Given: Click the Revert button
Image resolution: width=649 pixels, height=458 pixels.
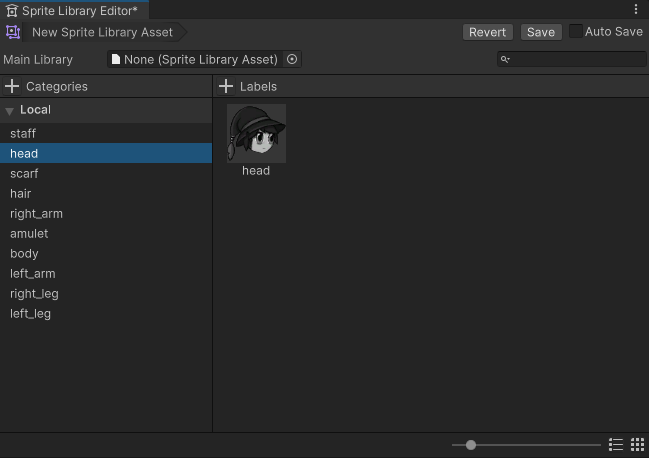Looking at the screenshot, I should [x=487, y=32].
